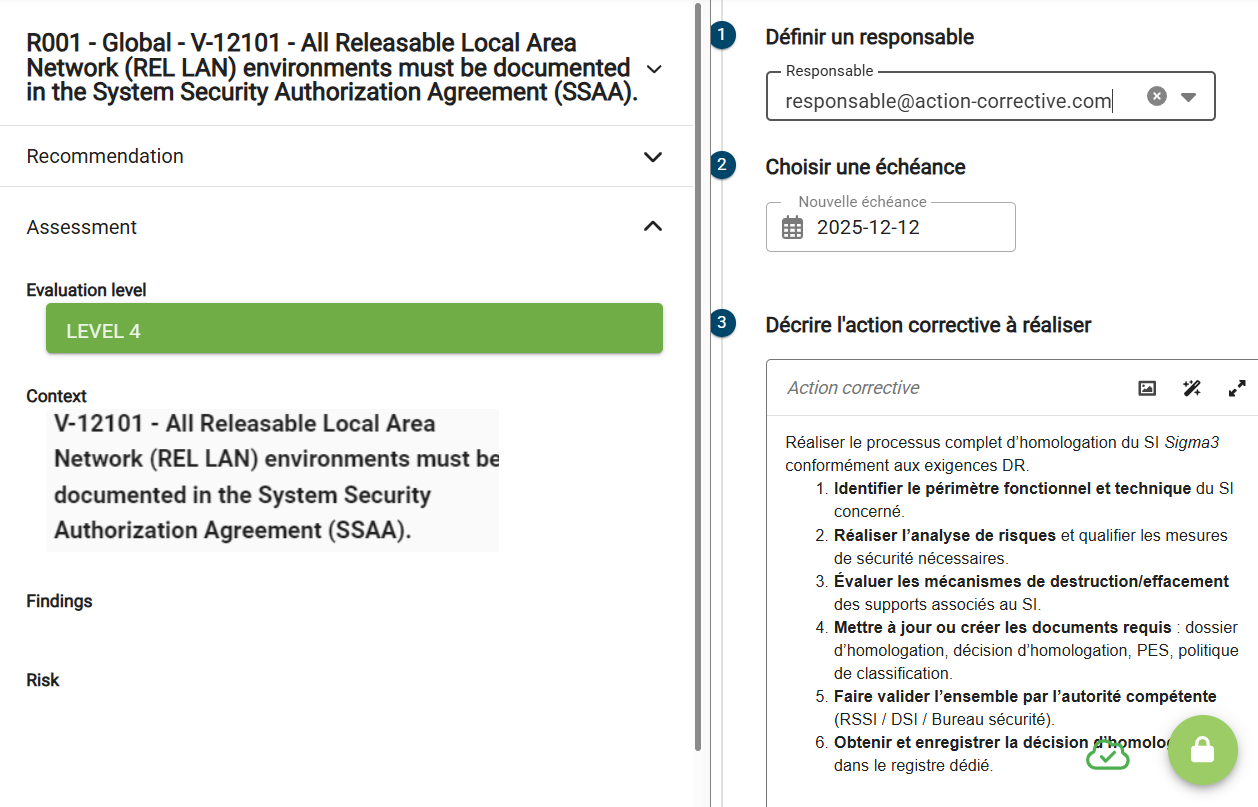Click the Findings section label
1258x807 pixels.
pyautogui.click(x=59, y=601)
